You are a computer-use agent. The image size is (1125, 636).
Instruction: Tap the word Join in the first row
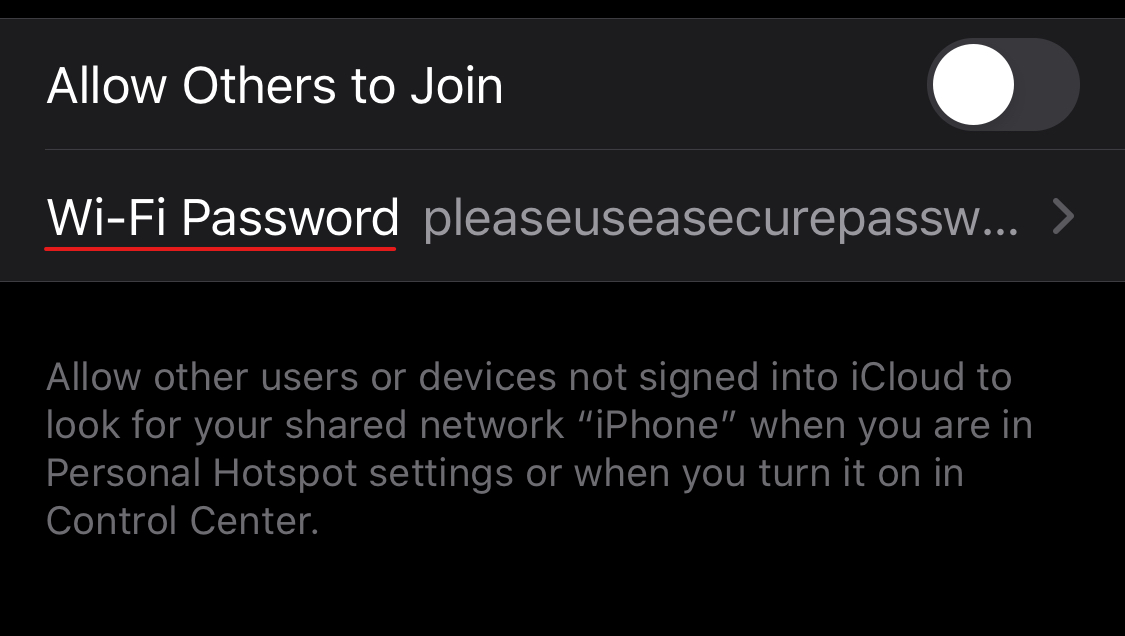click(456, 85)
